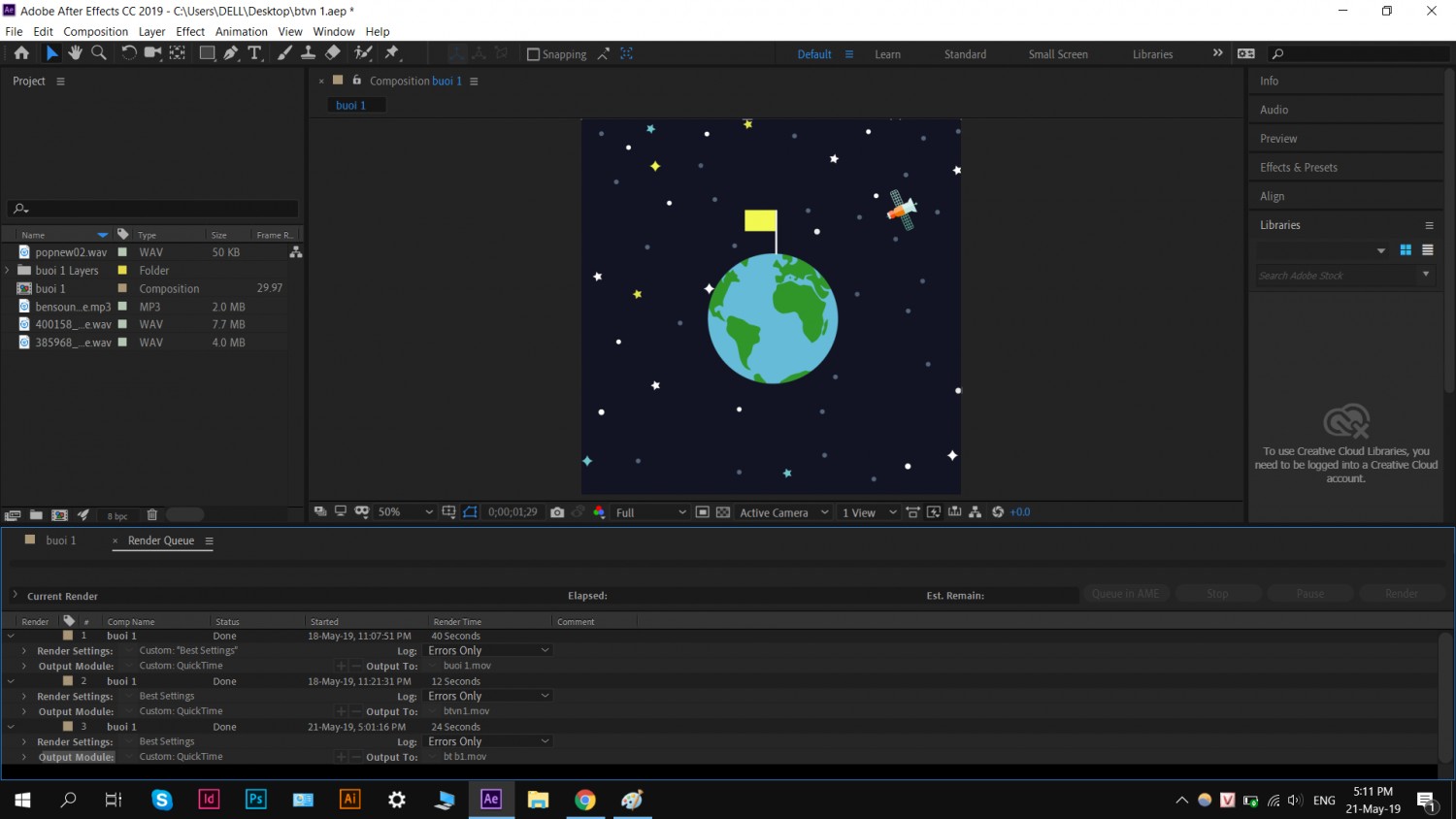Select the Zoom tool in toolbar
Screen dimensions: 1456x819
[99, 53]
